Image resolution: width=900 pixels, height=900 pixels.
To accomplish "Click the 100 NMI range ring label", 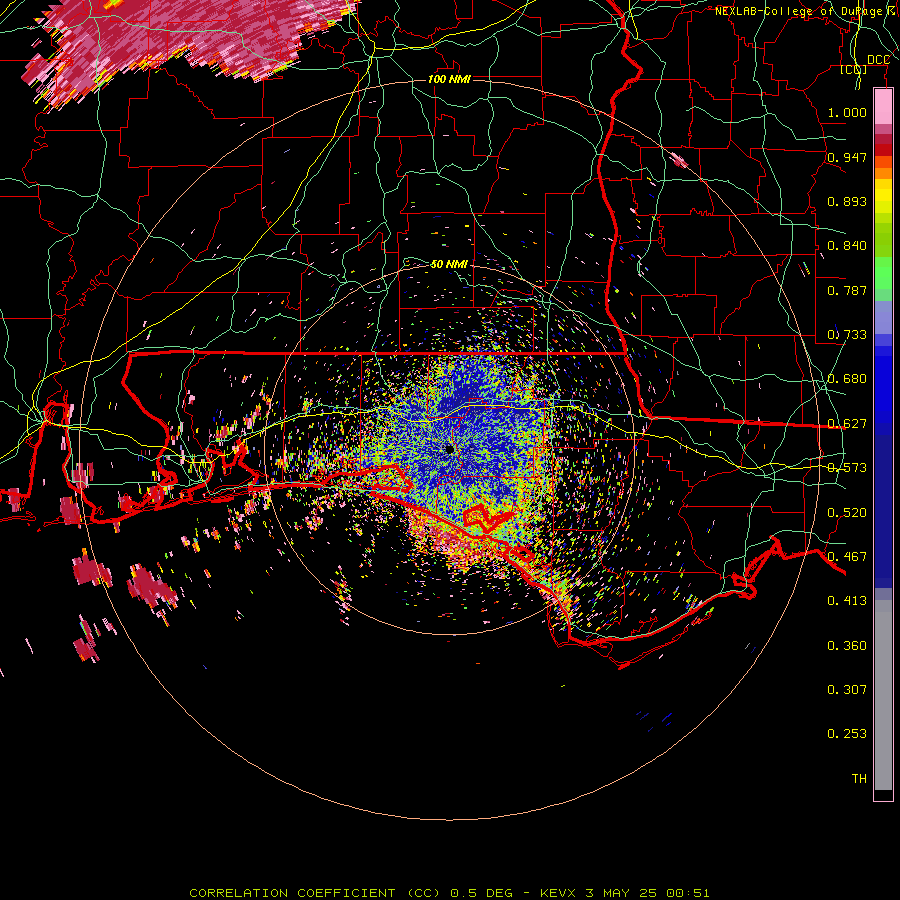I will (449, 79).
